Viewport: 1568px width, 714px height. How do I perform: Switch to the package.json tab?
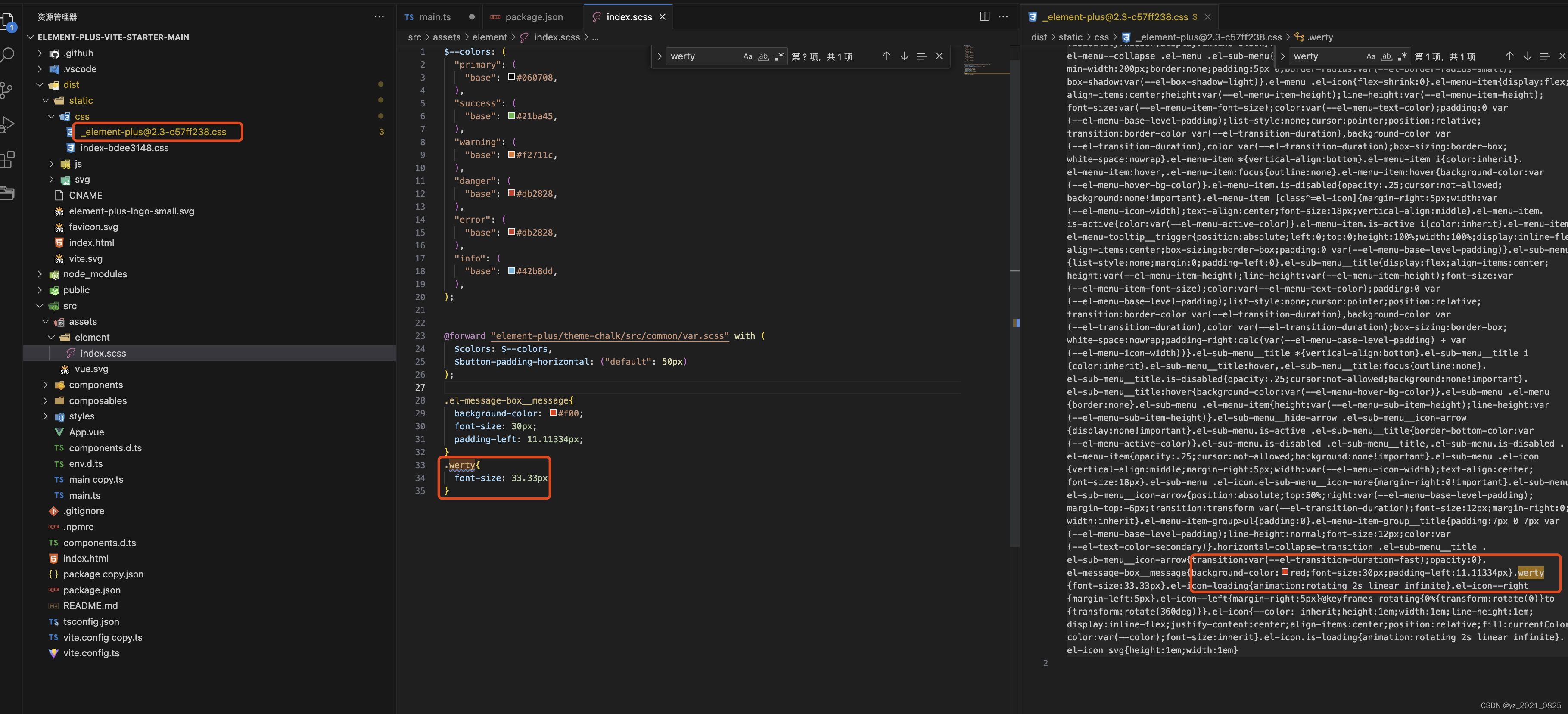click(x=533, y=17)
